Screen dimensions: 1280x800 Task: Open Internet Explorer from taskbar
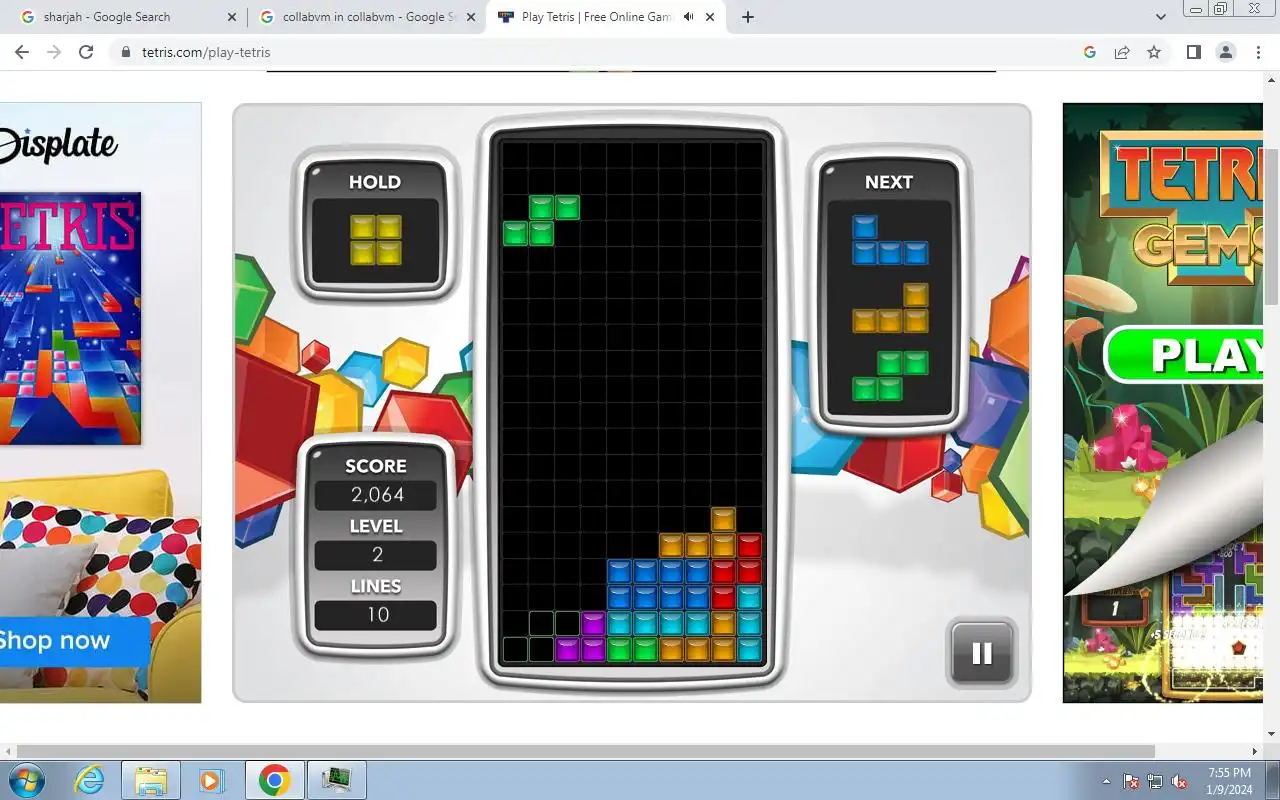click(x=90, y=780)
